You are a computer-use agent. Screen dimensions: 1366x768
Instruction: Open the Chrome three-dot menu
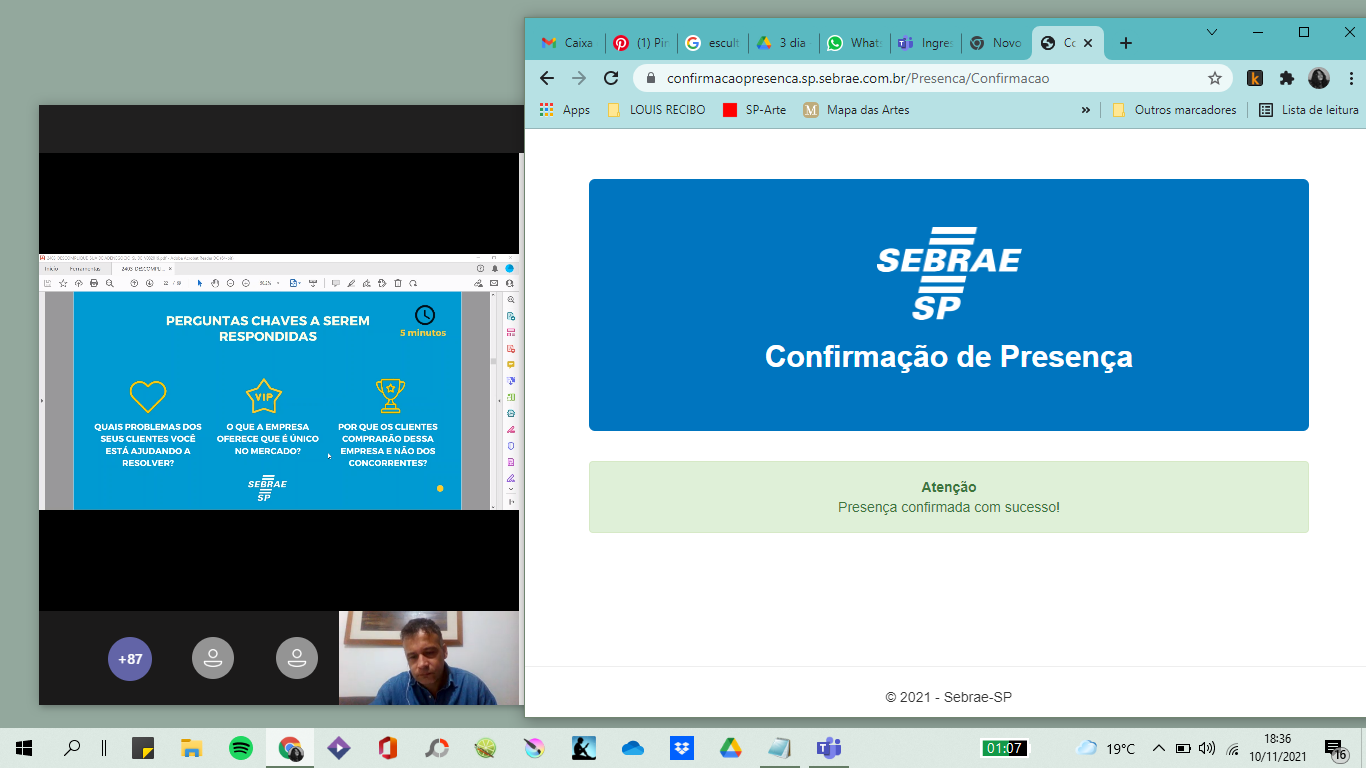tap(1351, 78)
